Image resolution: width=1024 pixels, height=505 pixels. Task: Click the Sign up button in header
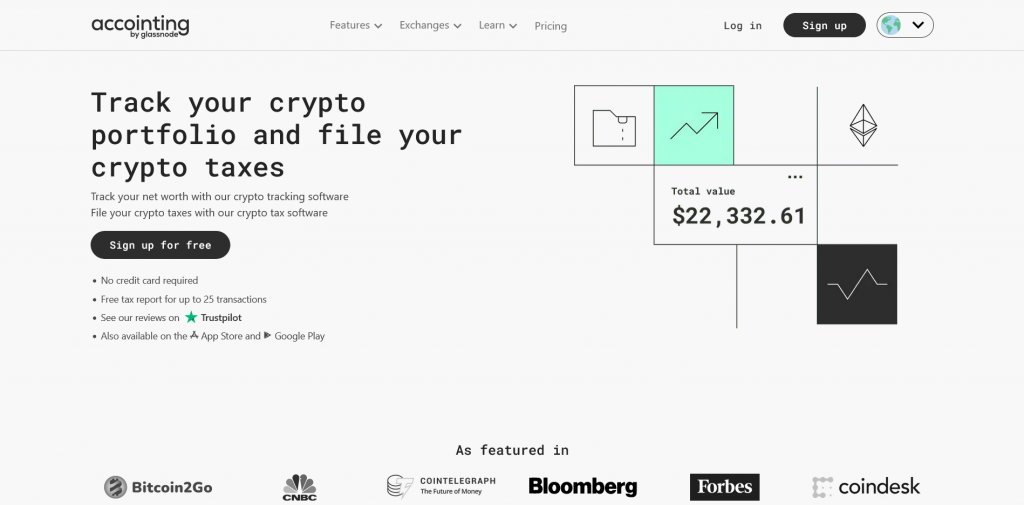click(x=824, y=25)
